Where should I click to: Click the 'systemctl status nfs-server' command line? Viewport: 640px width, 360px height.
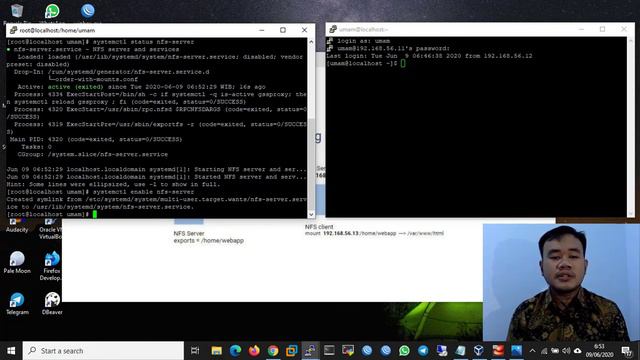(100, 42)
